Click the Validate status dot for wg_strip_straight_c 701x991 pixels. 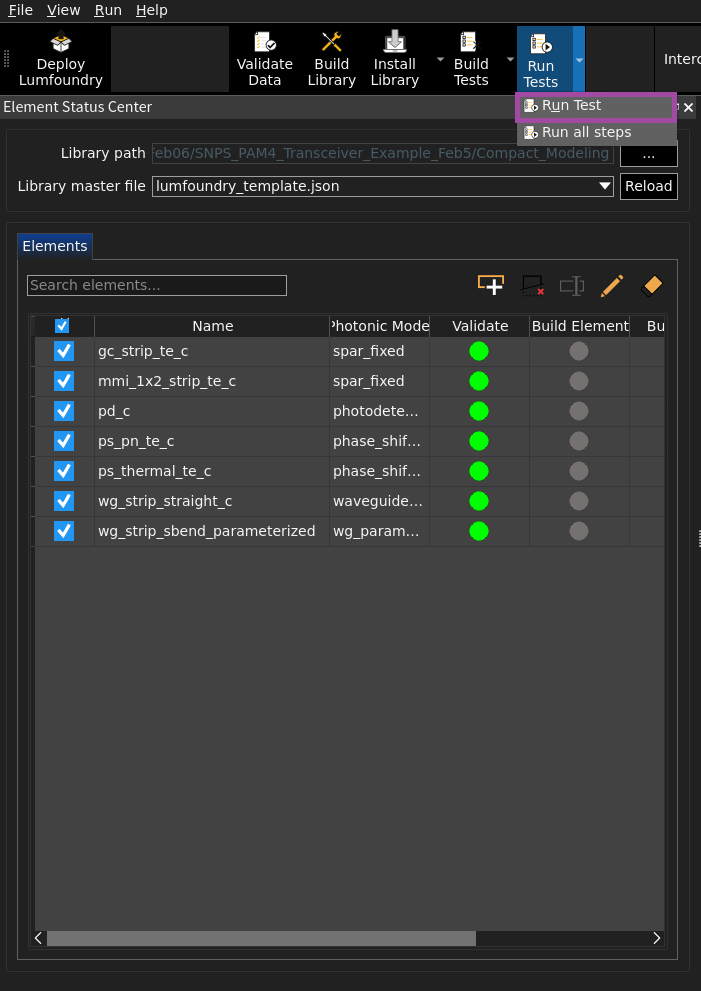coord(479,501)
